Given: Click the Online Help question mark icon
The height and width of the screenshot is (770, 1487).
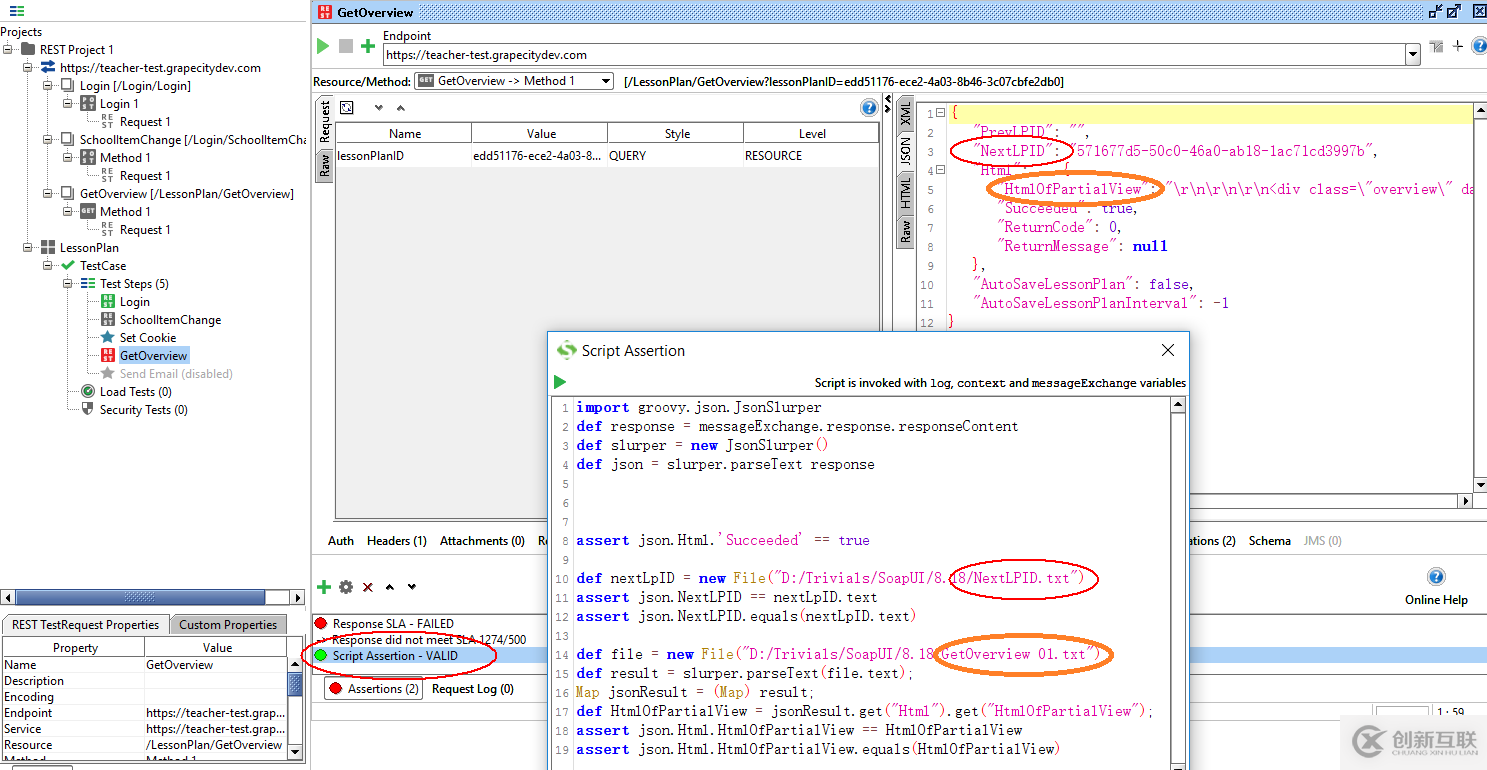Looking at the screenshot, I should pyautogui.click(x=1436, y=577).
